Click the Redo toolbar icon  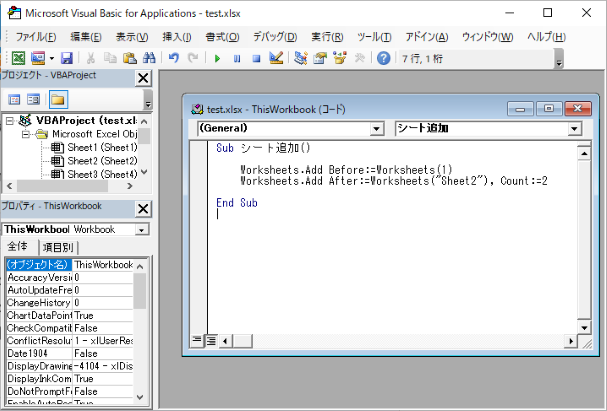pyautogui.click(x=193, y=58)
